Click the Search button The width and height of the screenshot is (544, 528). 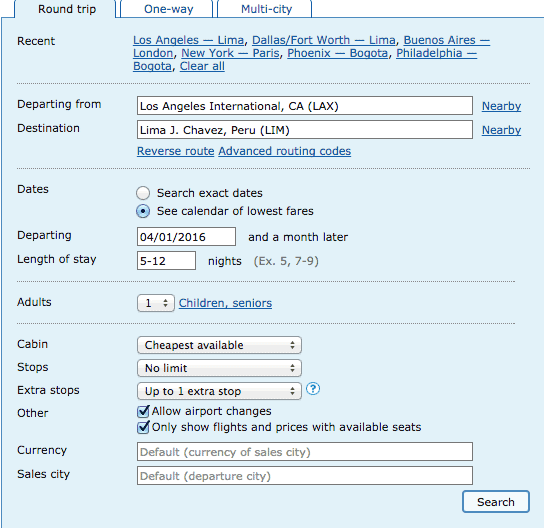[x=496, y=502]
